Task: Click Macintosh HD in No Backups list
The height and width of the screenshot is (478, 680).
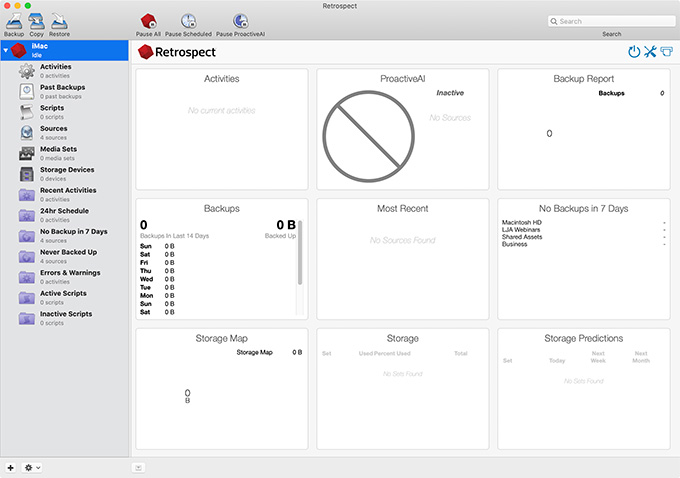Action: pyautogui.click(x=522, y=223)
